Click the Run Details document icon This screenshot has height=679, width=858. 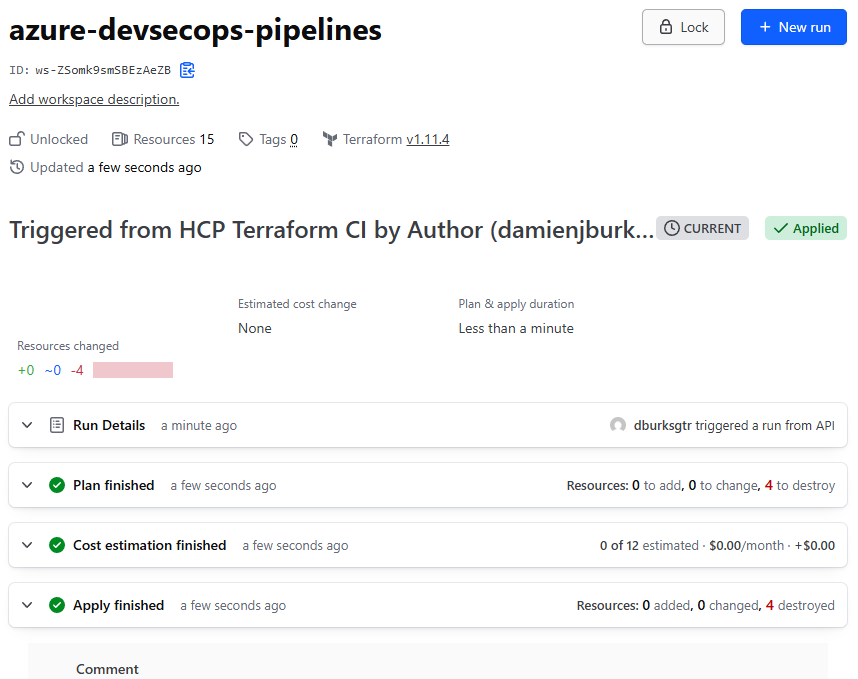coord(57,425)
